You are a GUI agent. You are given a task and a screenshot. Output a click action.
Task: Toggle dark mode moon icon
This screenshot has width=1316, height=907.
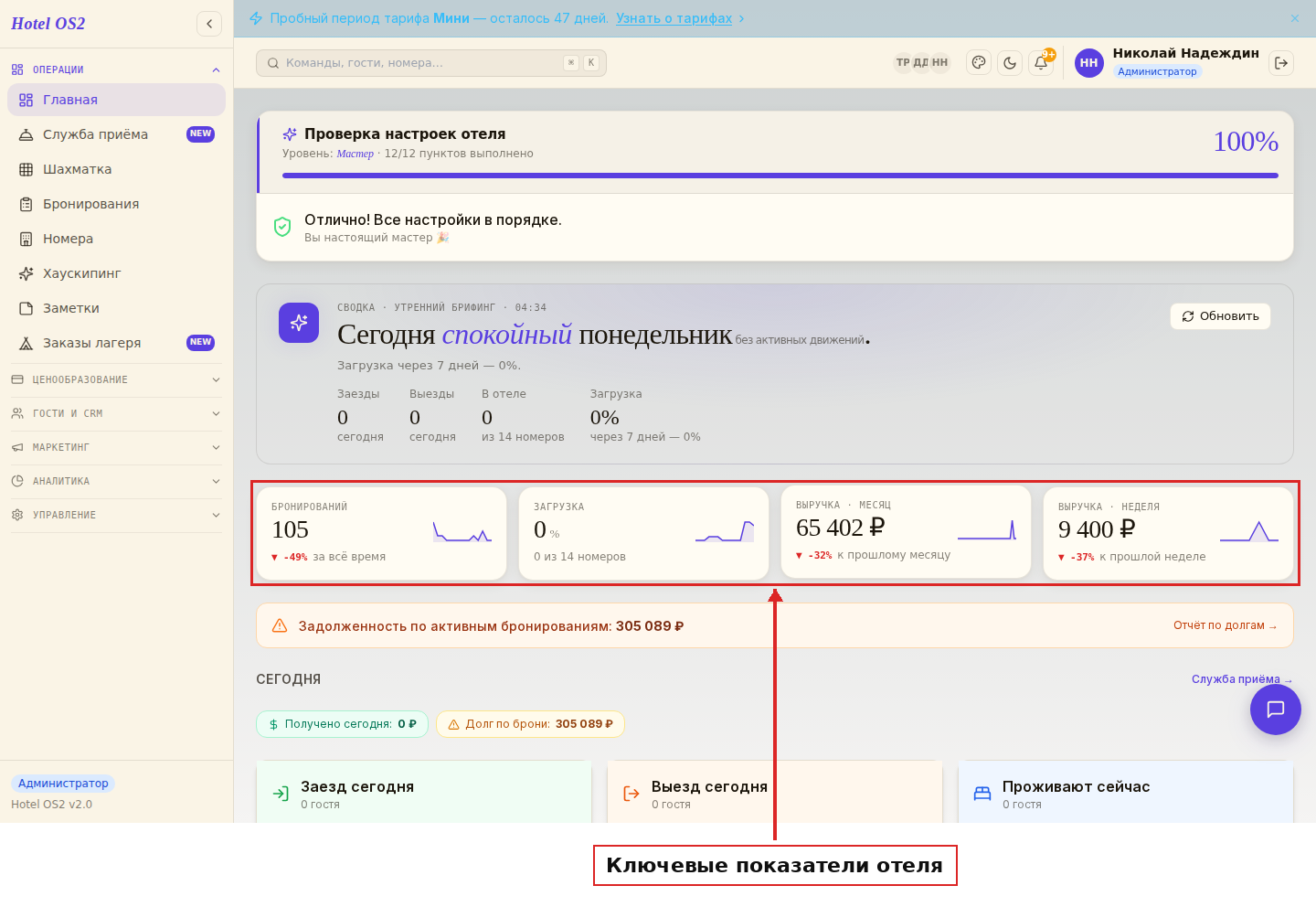[1010, 63]
